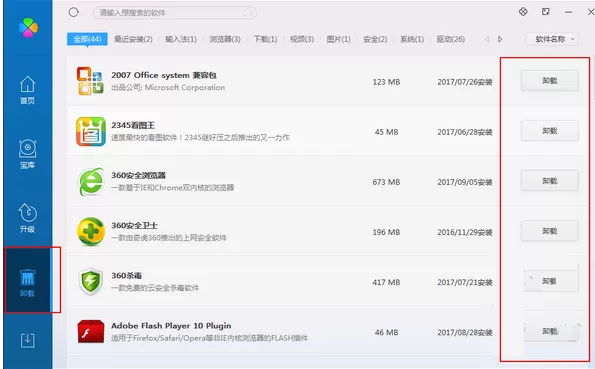The width and height of the screenshot is (595, 369).
Task: Click the refresh icon beside search box
Action: point(74,13)
